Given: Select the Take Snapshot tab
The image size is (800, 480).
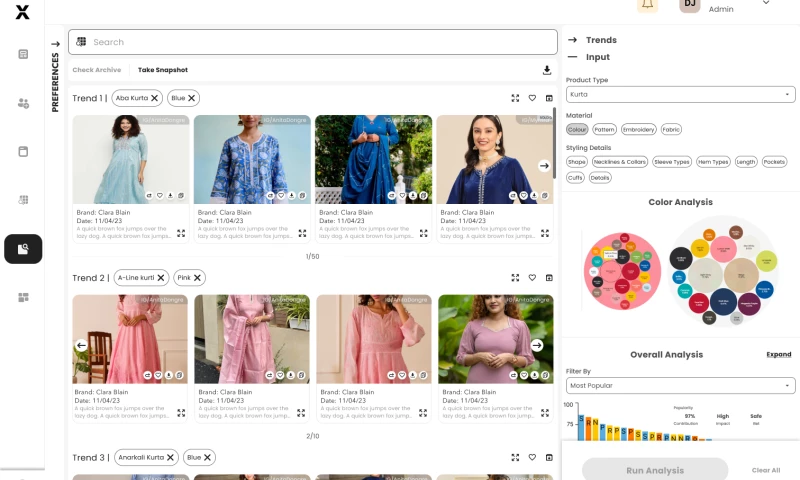Looking at the screenshot, I should coord(162,70).
